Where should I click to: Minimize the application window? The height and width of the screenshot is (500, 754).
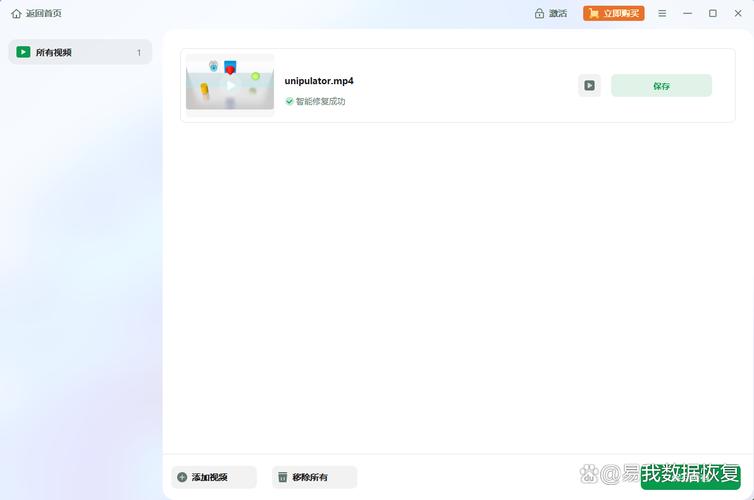click(687, 14)
